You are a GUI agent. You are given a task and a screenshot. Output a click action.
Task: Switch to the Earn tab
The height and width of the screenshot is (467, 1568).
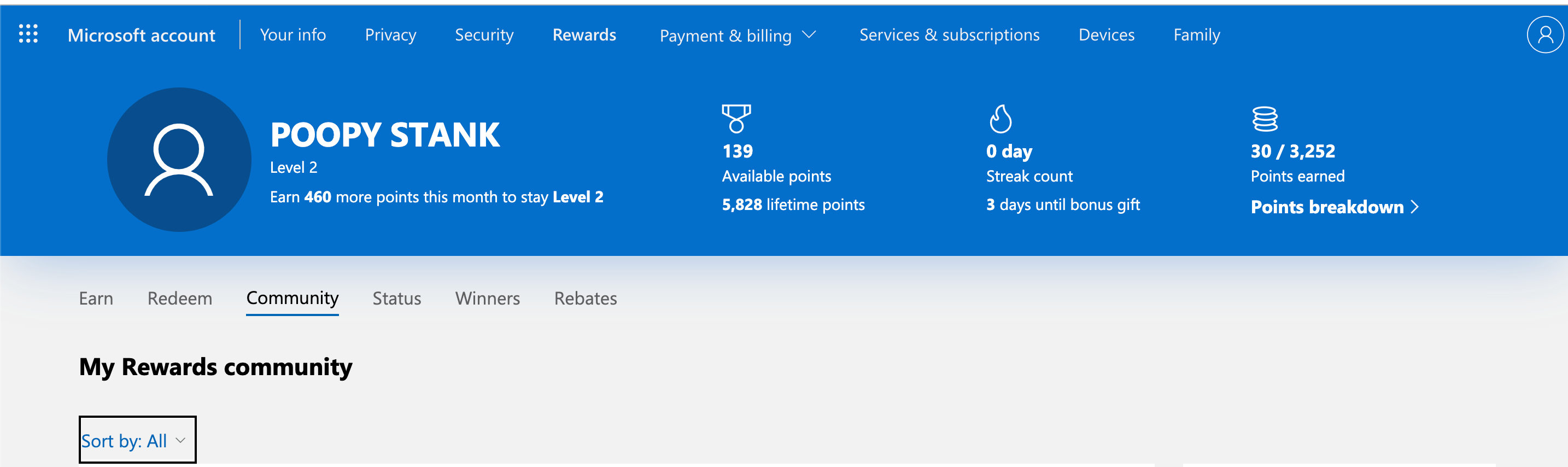(96, 299)
